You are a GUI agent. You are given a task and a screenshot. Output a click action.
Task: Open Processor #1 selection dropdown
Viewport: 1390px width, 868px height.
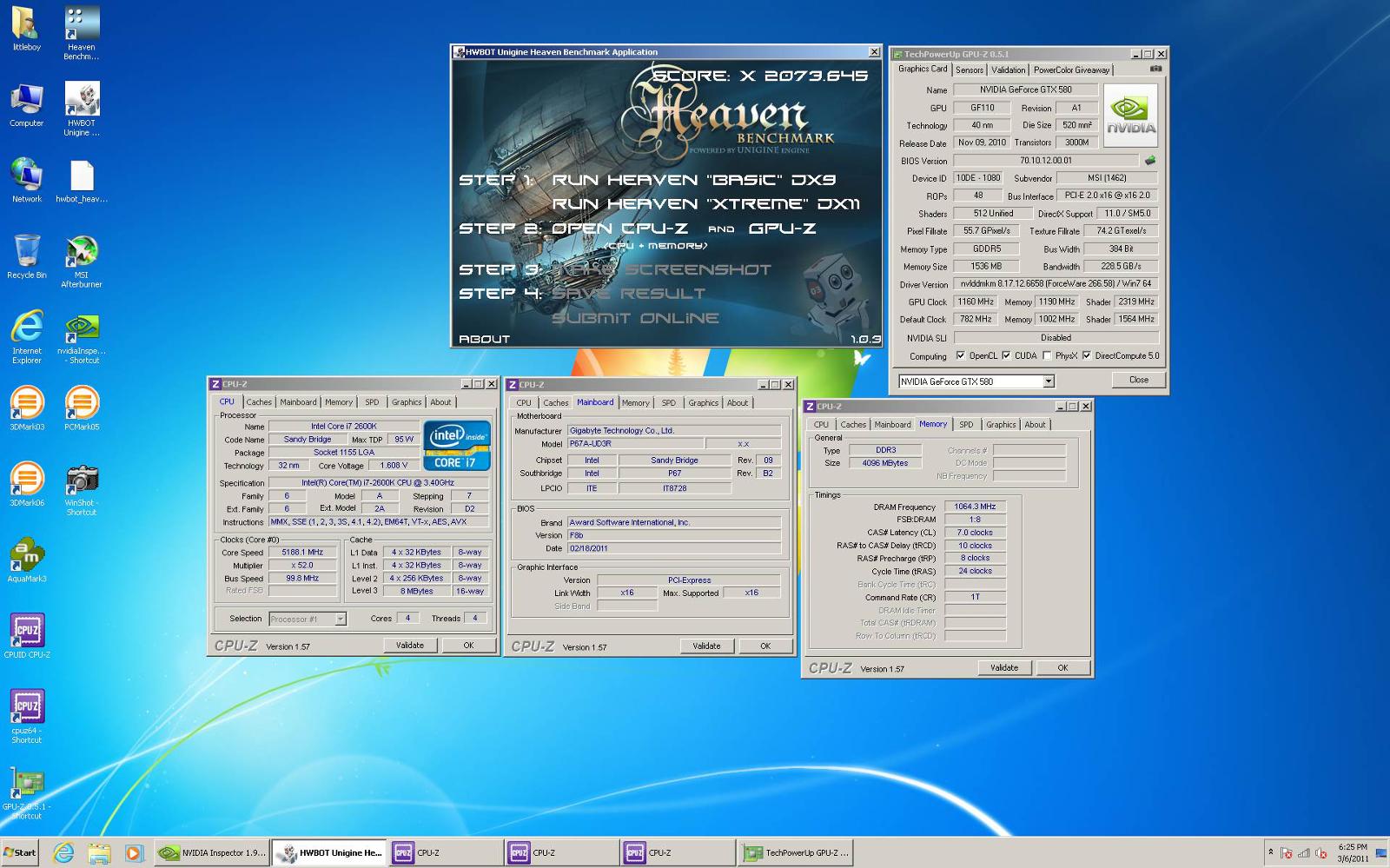[341, 619]
